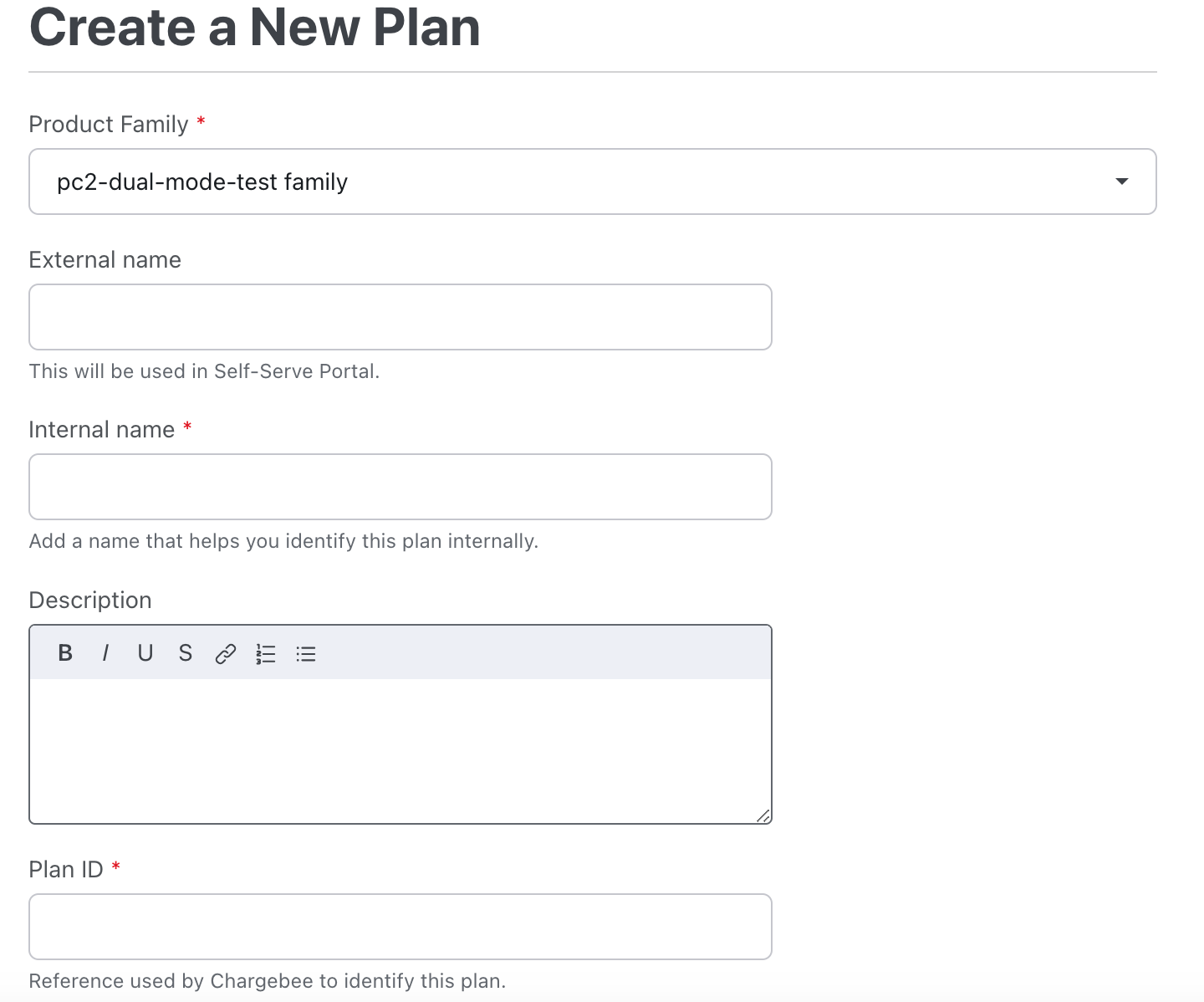
Task: Click the 'Internal name' label
Action: coord(101,430)
